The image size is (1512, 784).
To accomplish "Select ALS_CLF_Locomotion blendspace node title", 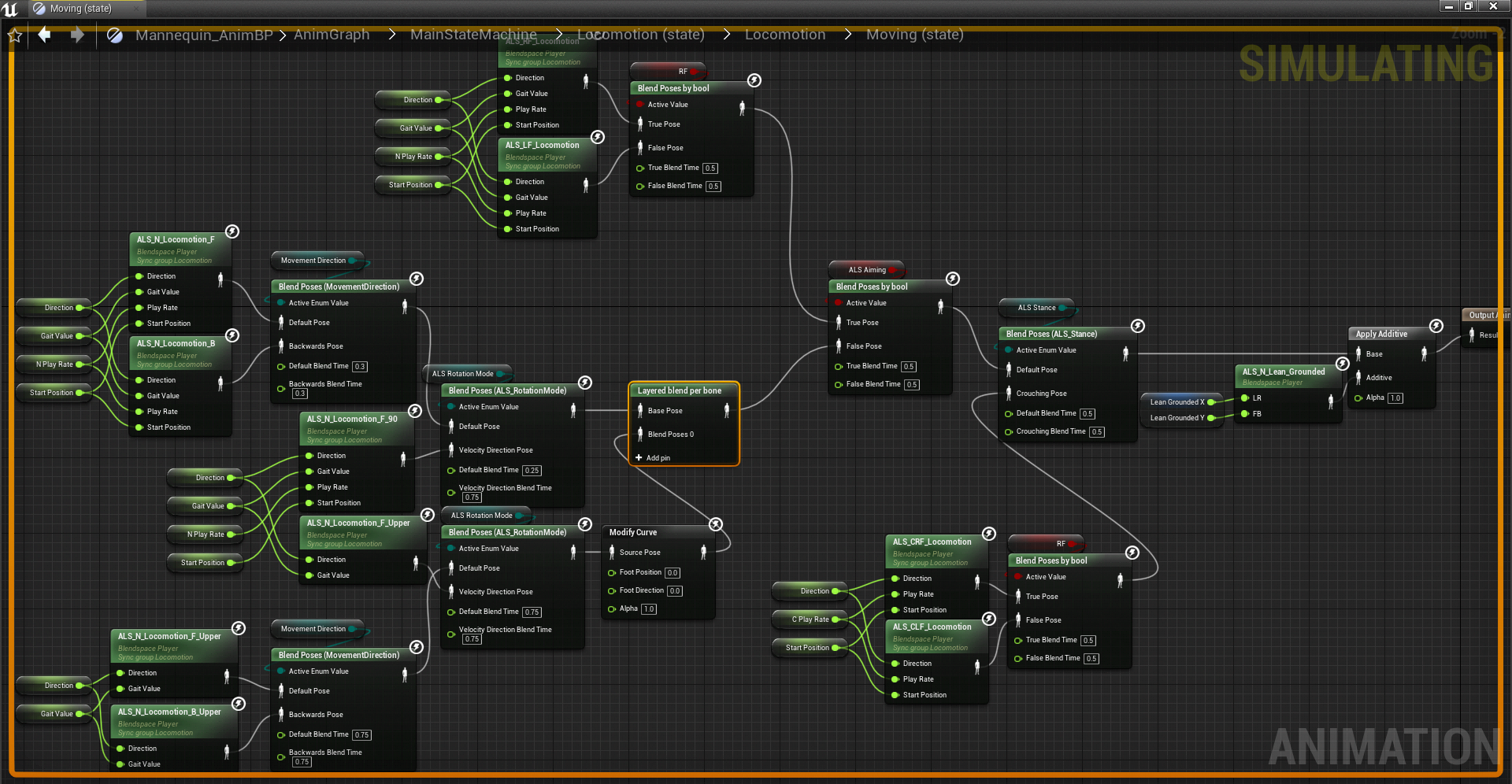I will (932, 627).
